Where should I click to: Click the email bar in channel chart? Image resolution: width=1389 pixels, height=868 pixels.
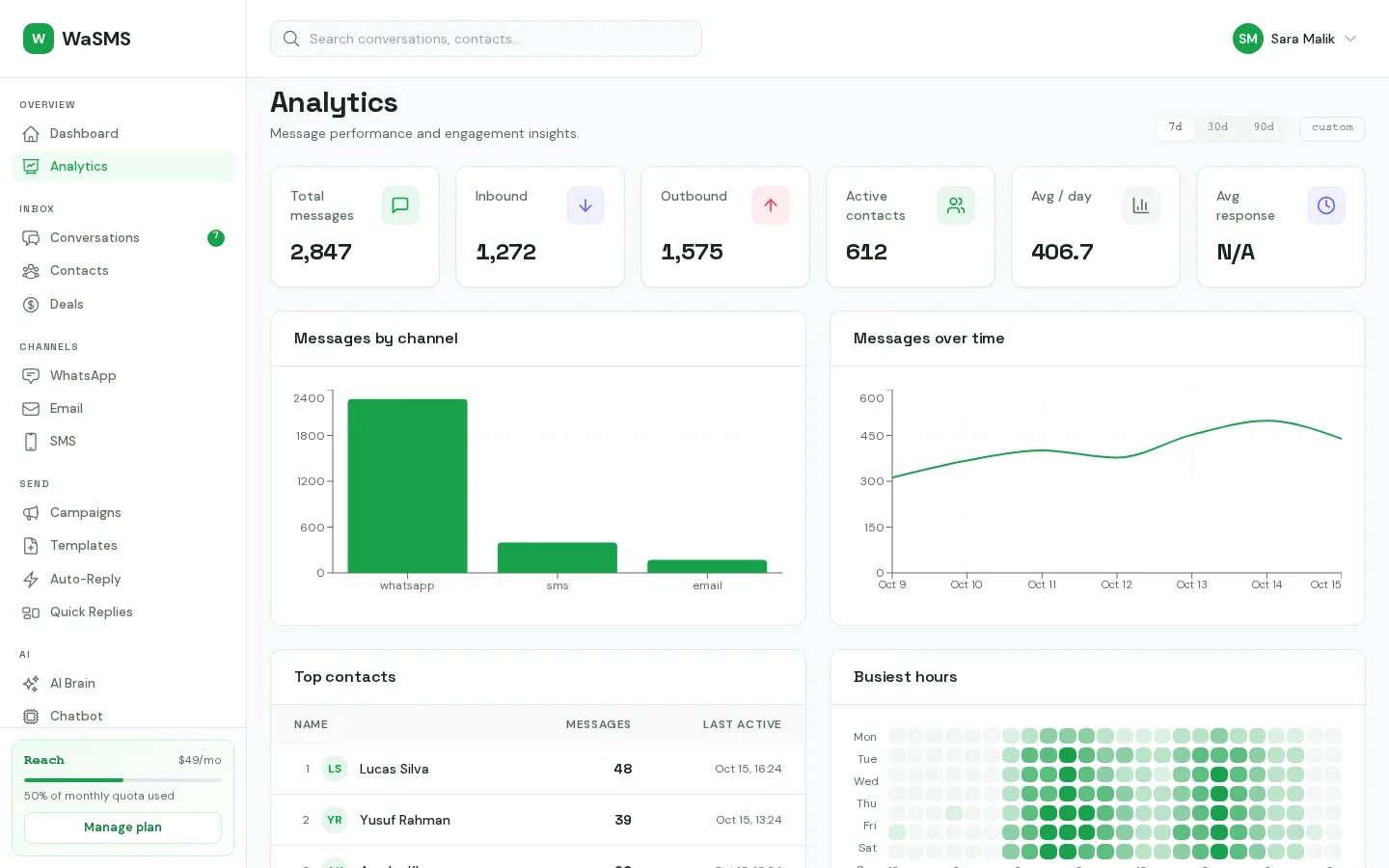tap(707, 566)
